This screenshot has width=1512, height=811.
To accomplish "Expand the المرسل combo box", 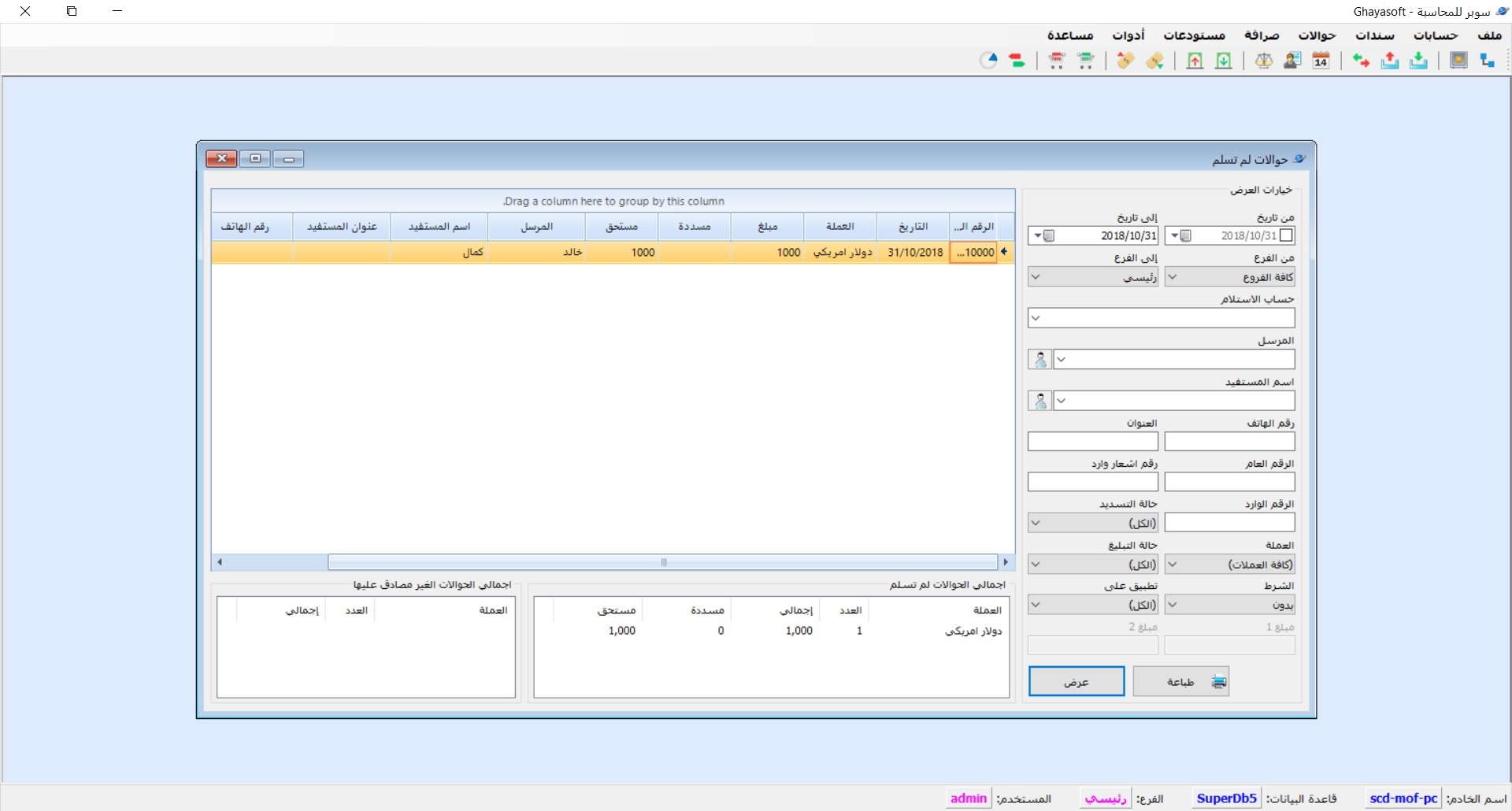I will (x=1061, y=360).
